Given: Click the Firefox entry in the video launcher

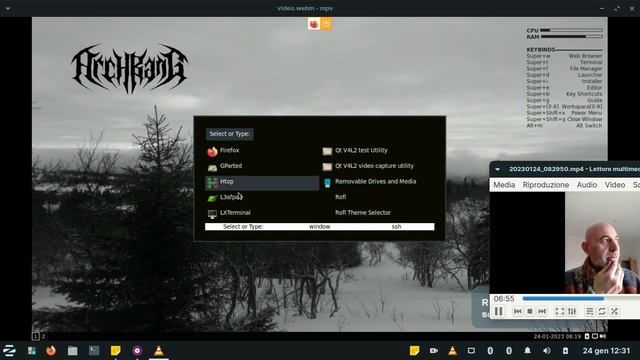Looking at the screenshot, I should click(262, 151).
